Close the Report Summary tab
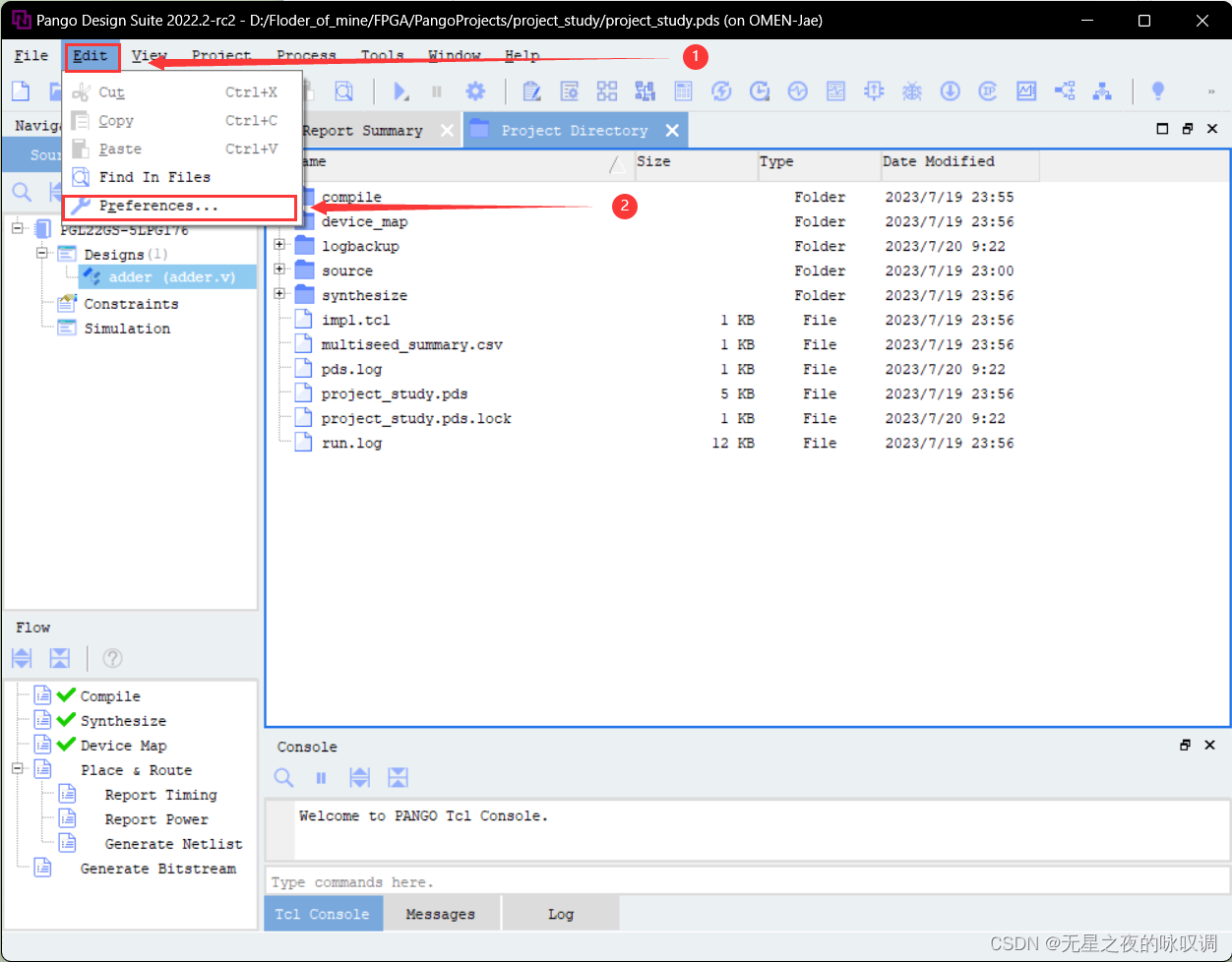Viewport: 1232px width, 962px height. [x=448, y=131]
